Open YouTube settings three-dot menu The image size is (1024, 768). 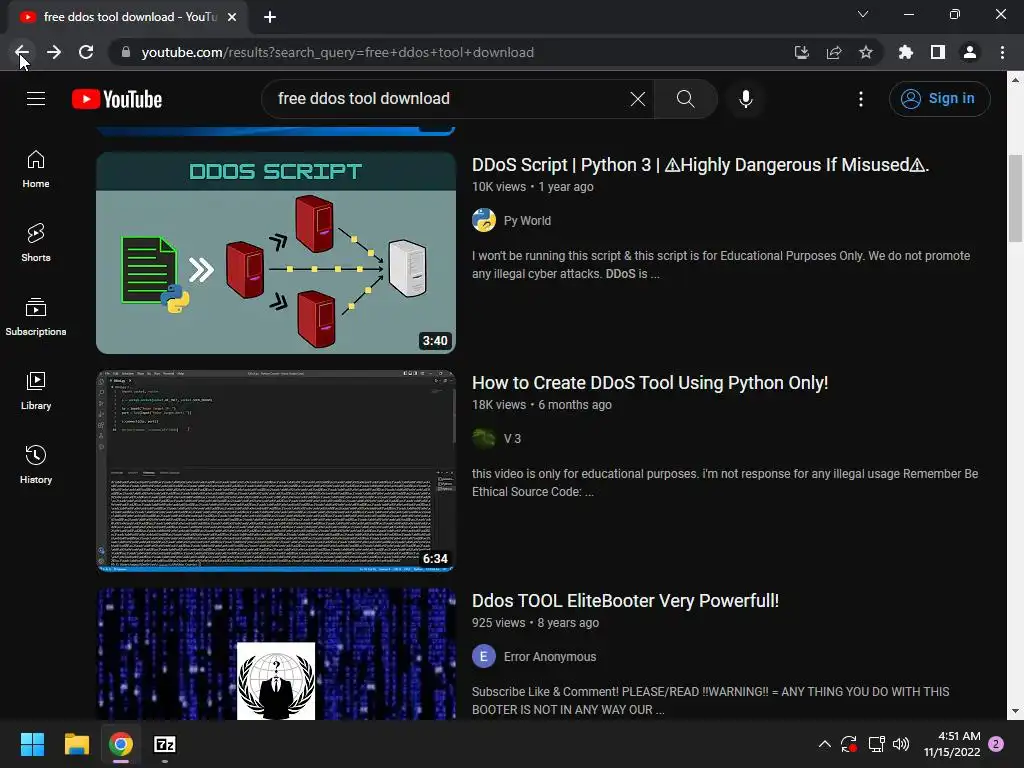point(861,99)
